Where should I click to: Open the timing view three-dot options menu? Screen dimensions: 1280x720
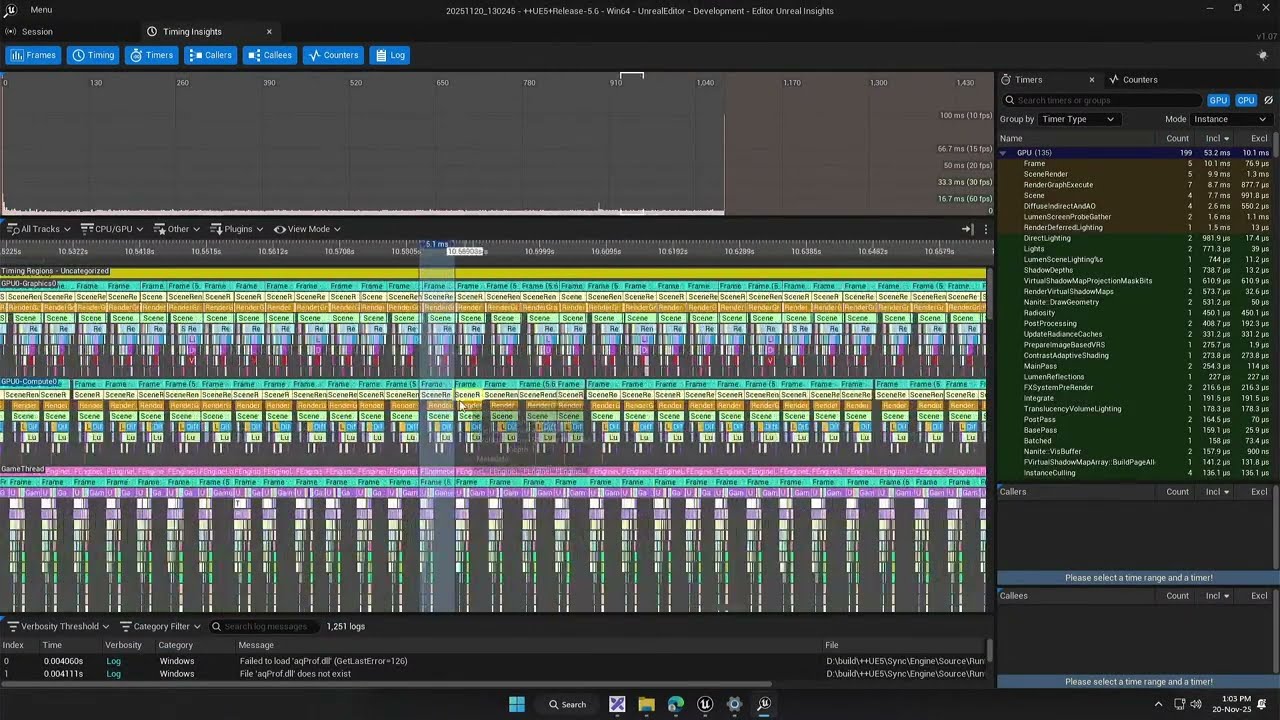(985, 229)
